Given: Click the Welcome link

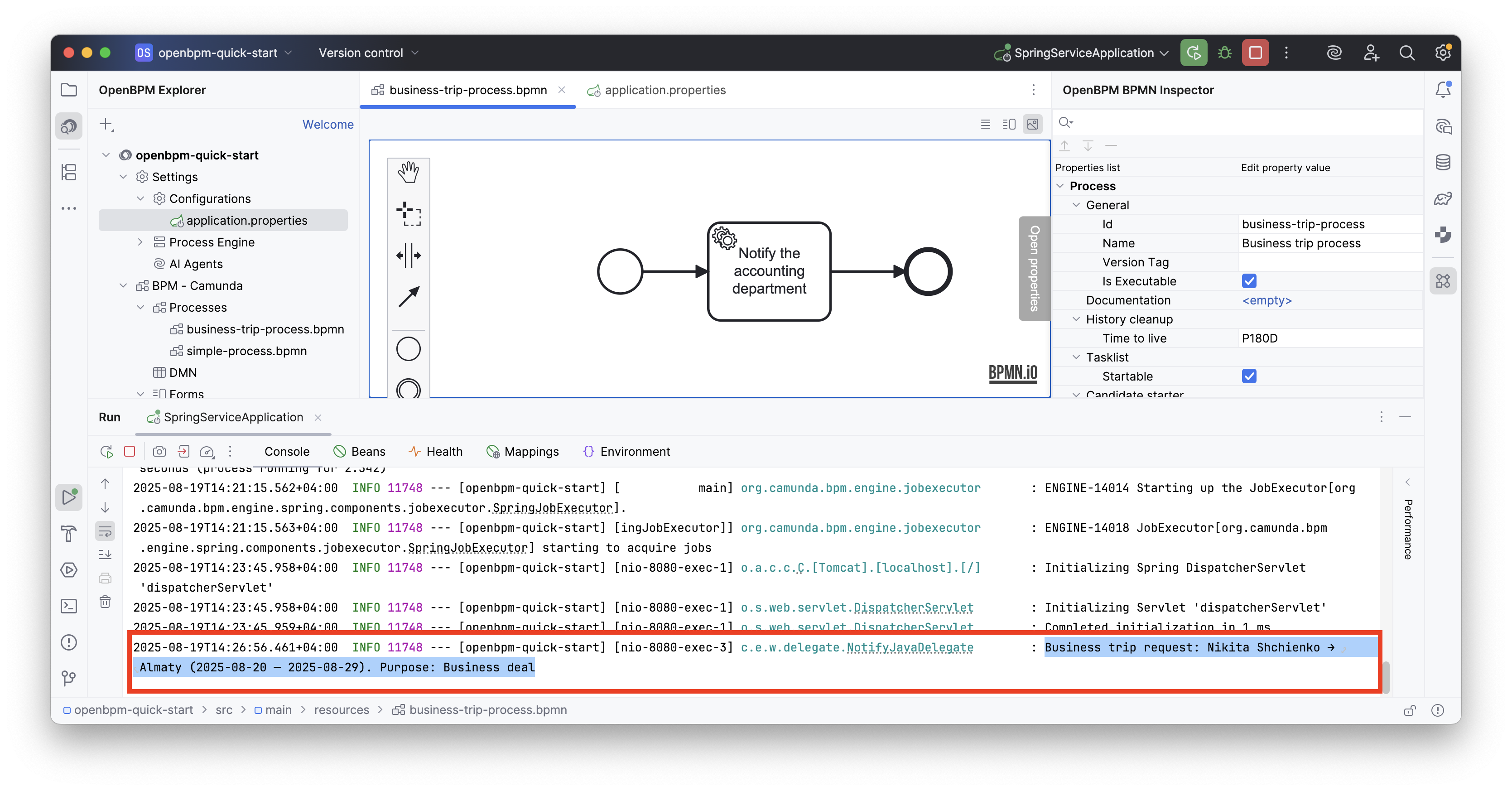Looking at the screenshot, I should [x=328, y=125].
